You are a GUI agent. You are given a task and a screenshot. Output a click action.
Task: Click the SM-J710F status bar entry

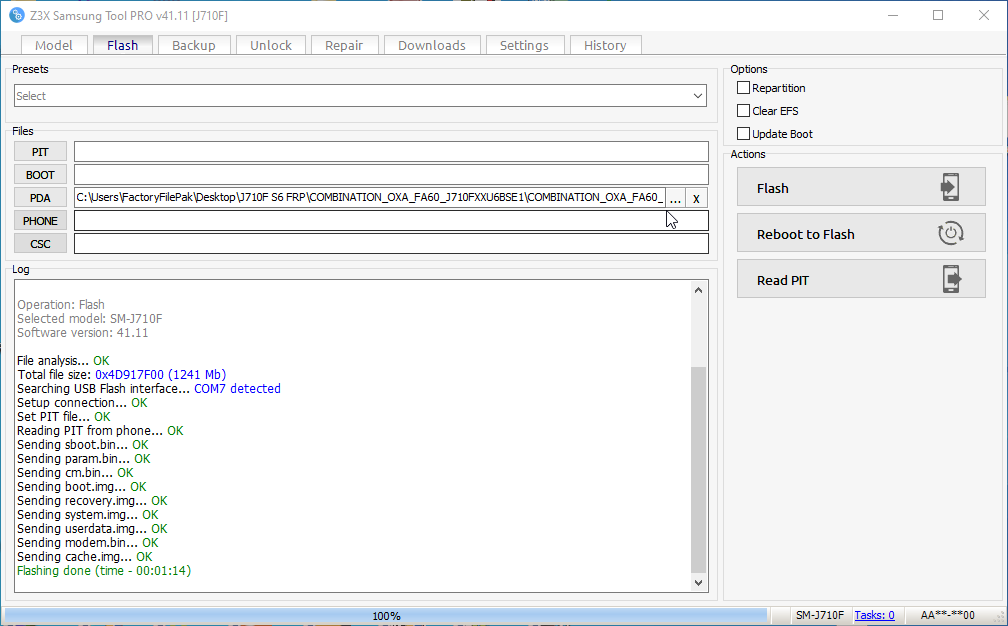tap(820, 615)
